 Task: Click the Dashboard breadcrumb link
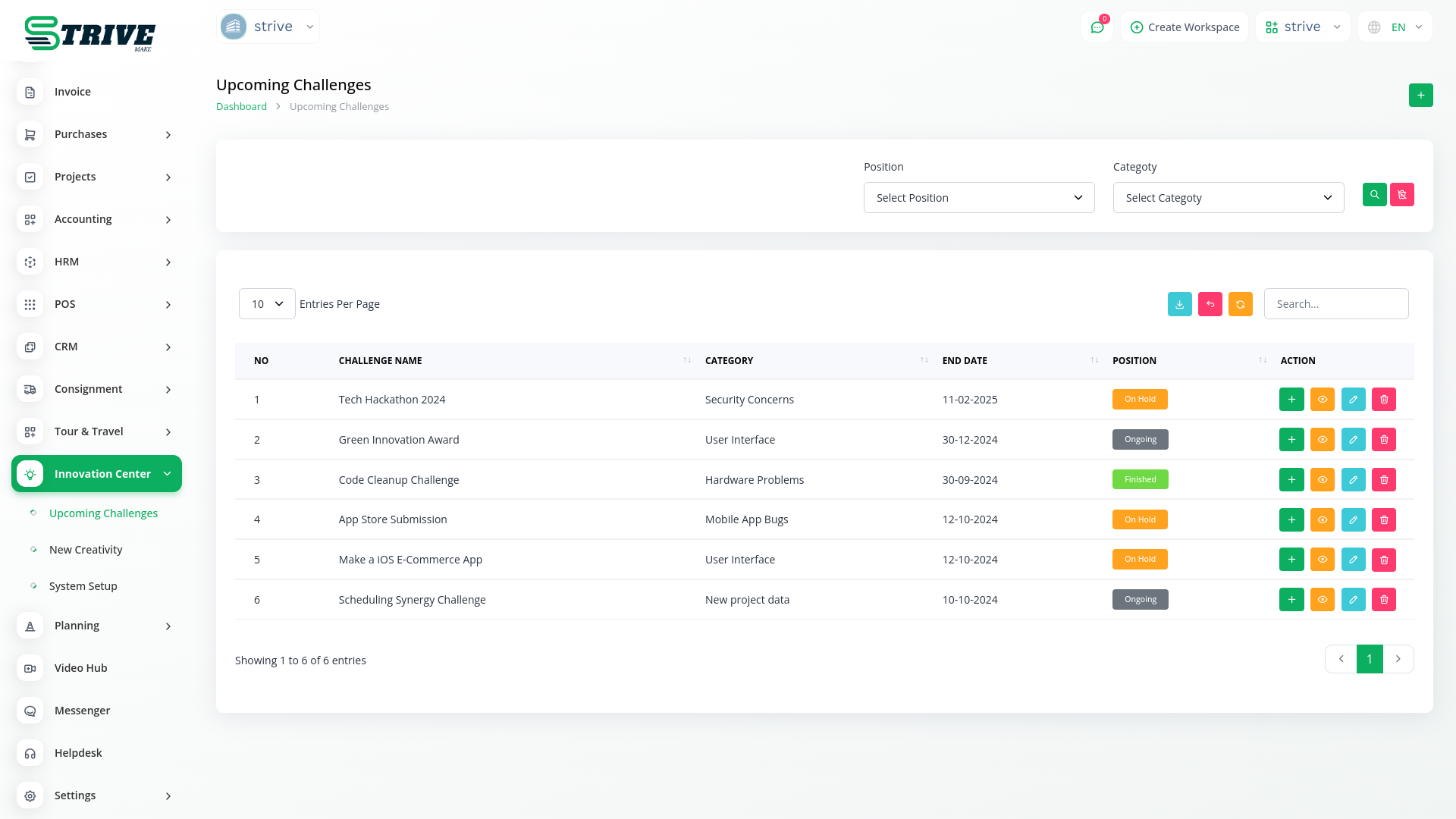tap(241, 107)
